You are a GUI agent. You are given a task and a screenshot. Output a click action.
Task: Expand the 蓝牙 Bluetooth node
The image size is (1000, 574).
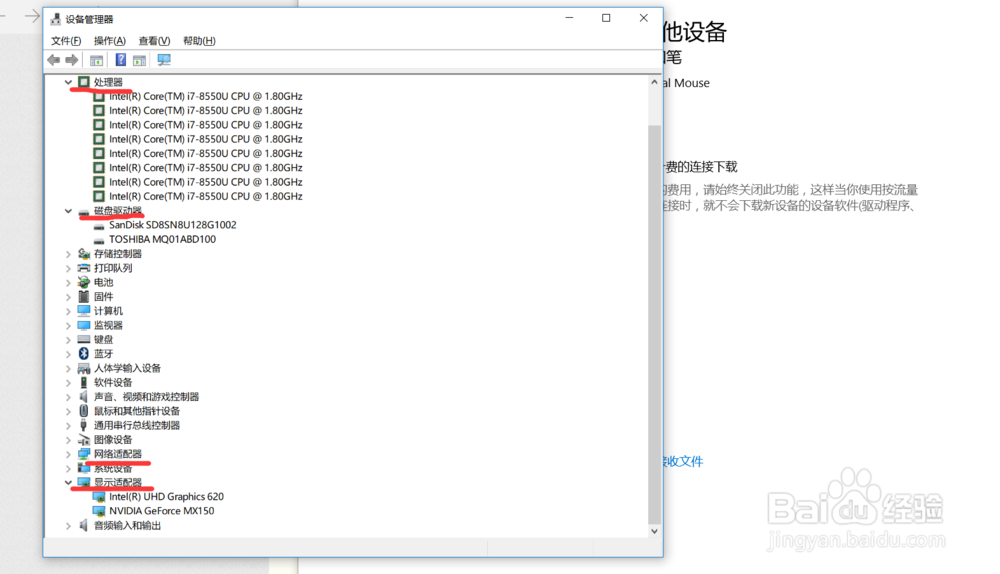(x=68, y=353)
